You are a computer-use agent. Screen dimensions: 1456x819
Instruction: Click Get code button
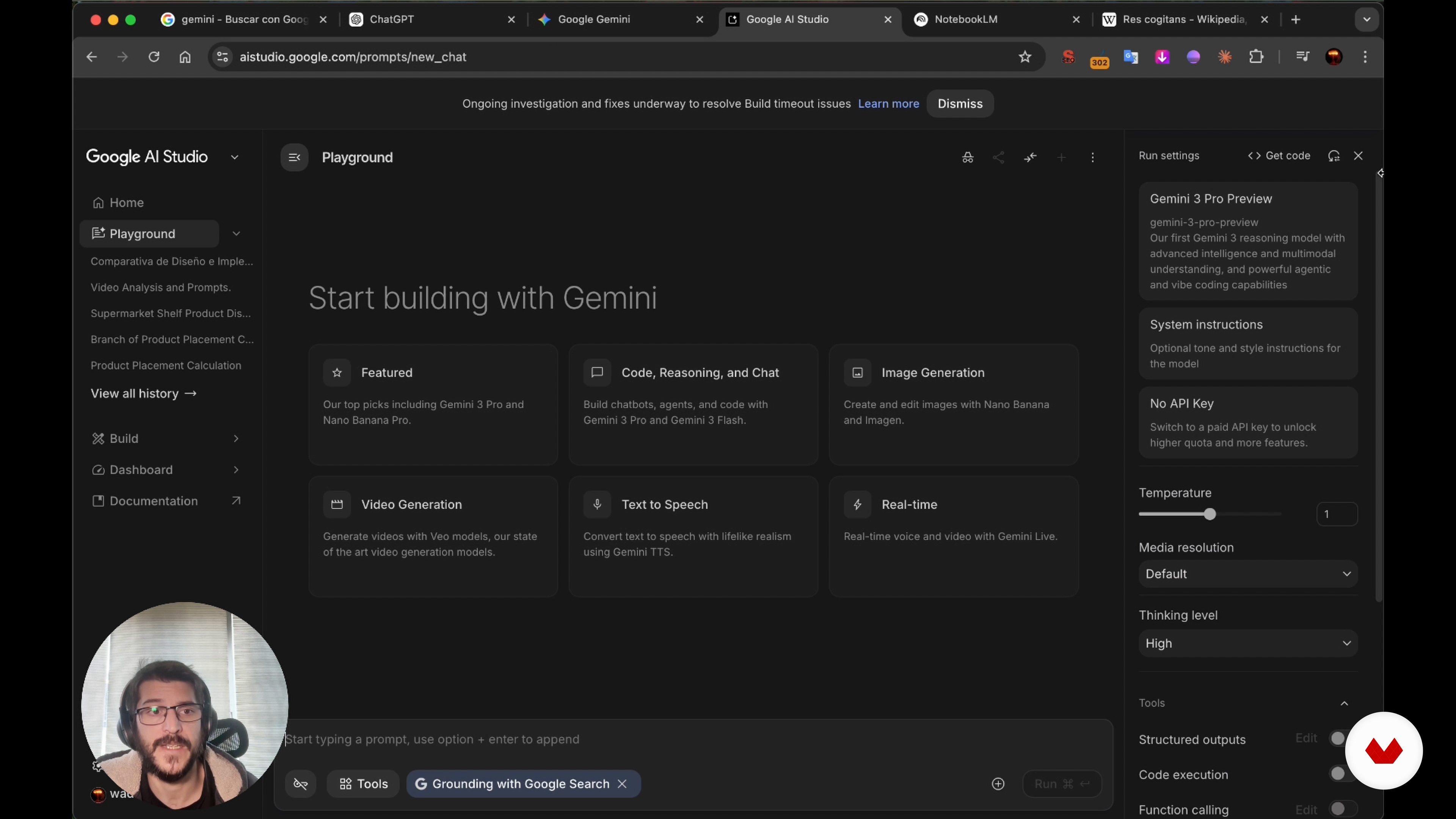(1279, 156)
